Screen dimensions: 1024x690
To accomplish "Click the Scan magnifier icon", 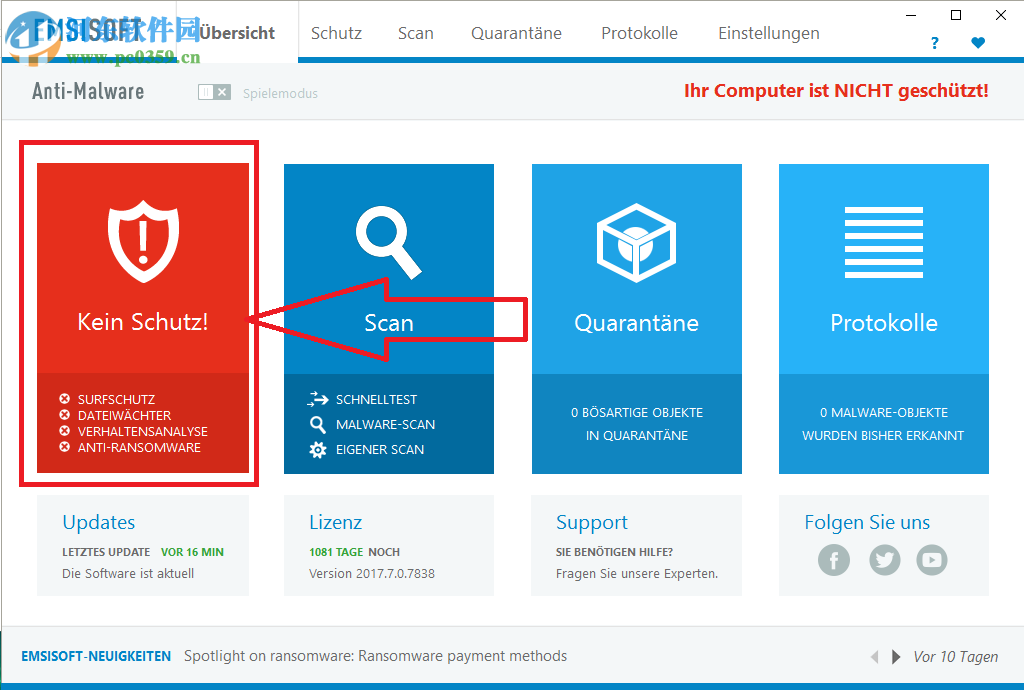I will (389, 239).
